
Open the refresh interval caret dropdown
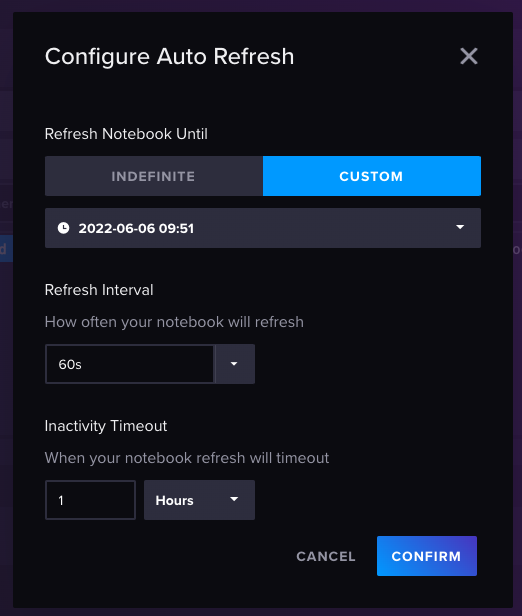[234, 364]
